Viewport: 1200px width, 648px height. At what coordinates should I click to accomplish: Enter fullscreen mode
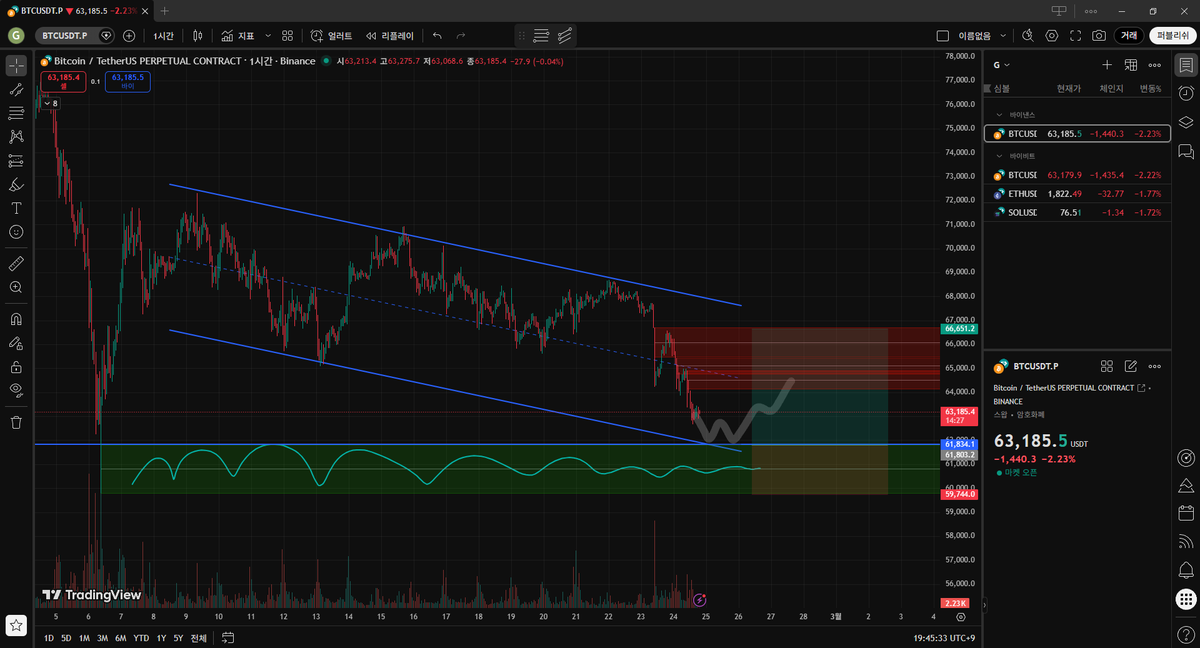click(1075, 35)
